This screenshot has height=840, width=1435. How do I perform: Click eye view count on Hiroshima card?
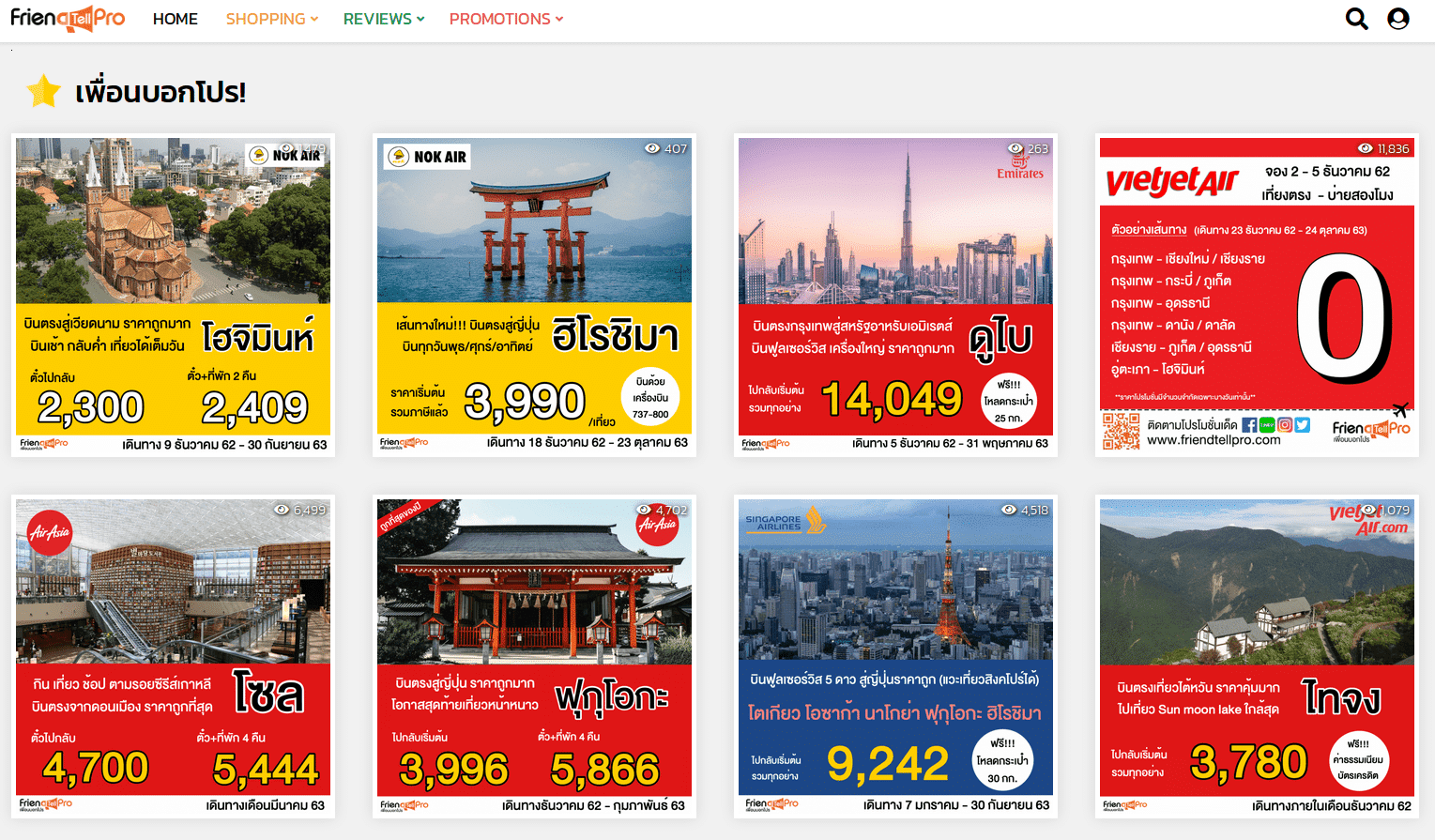click(665, 148)
